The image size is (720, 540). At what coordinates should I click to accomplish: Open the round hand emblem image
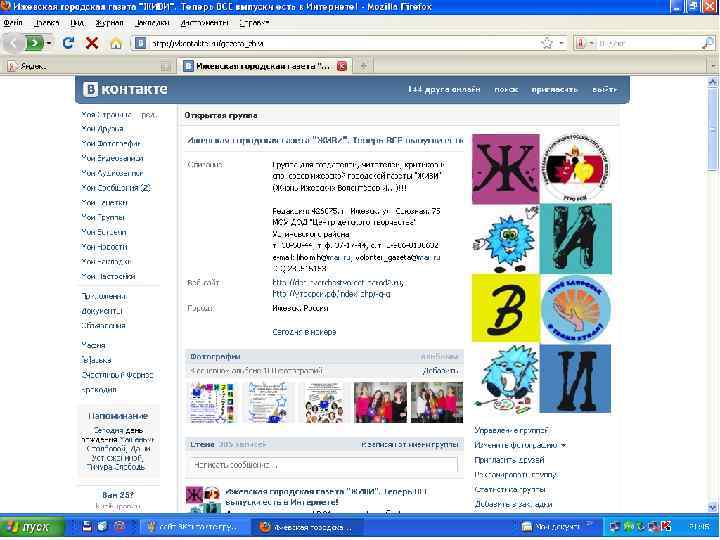576,309
